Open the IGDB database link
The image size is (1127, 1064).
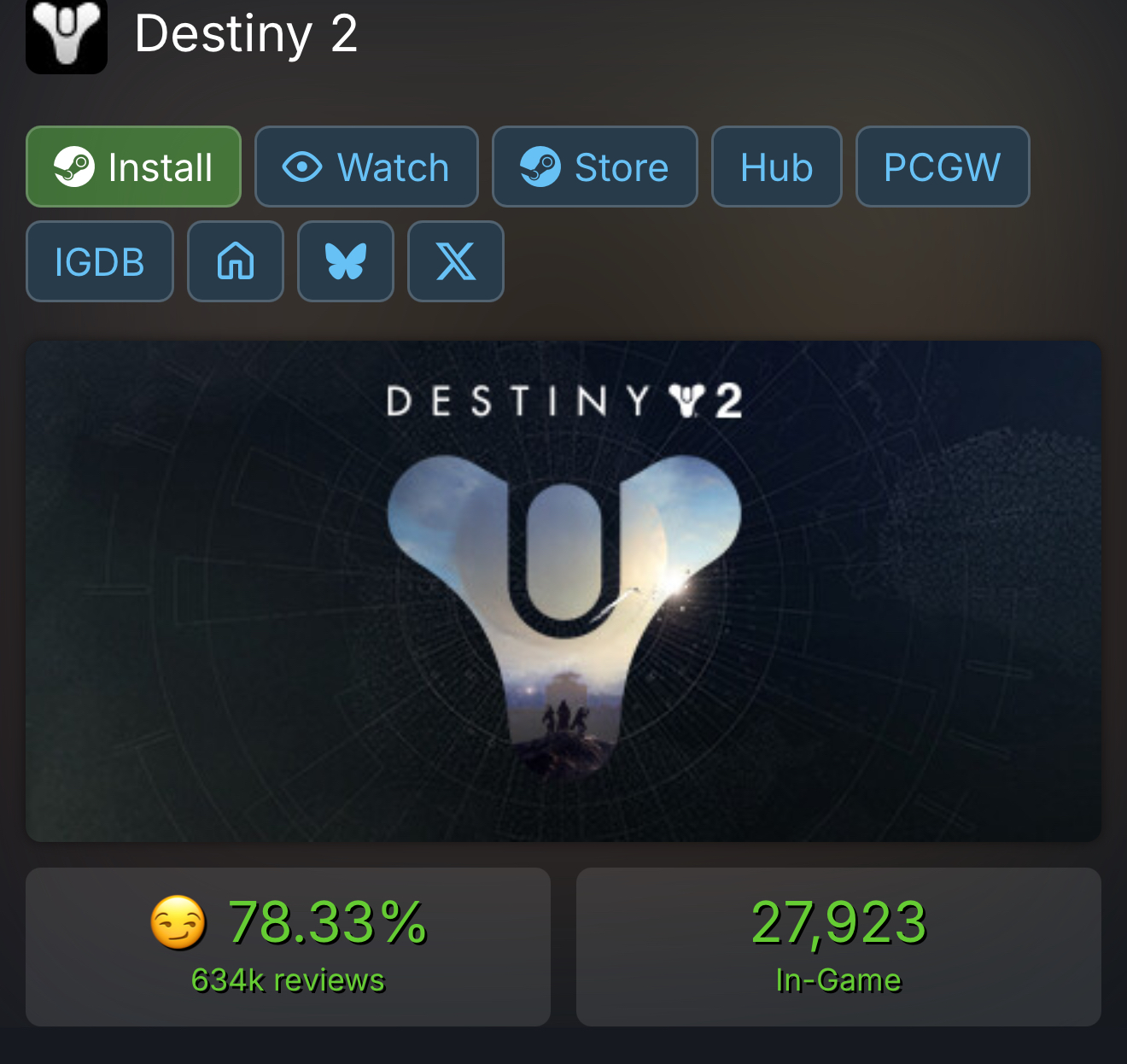point(100,261)
